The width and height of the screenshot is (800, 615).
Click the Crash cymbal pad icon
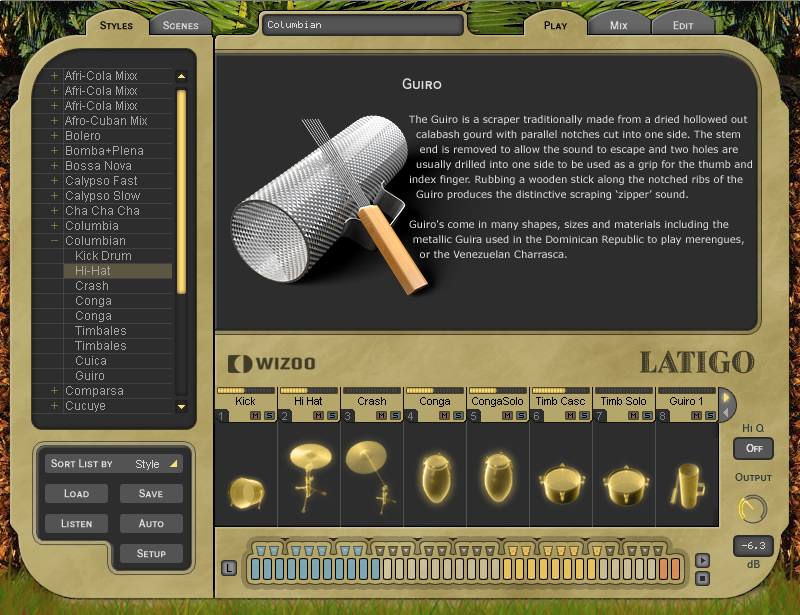tap(372, 476)
